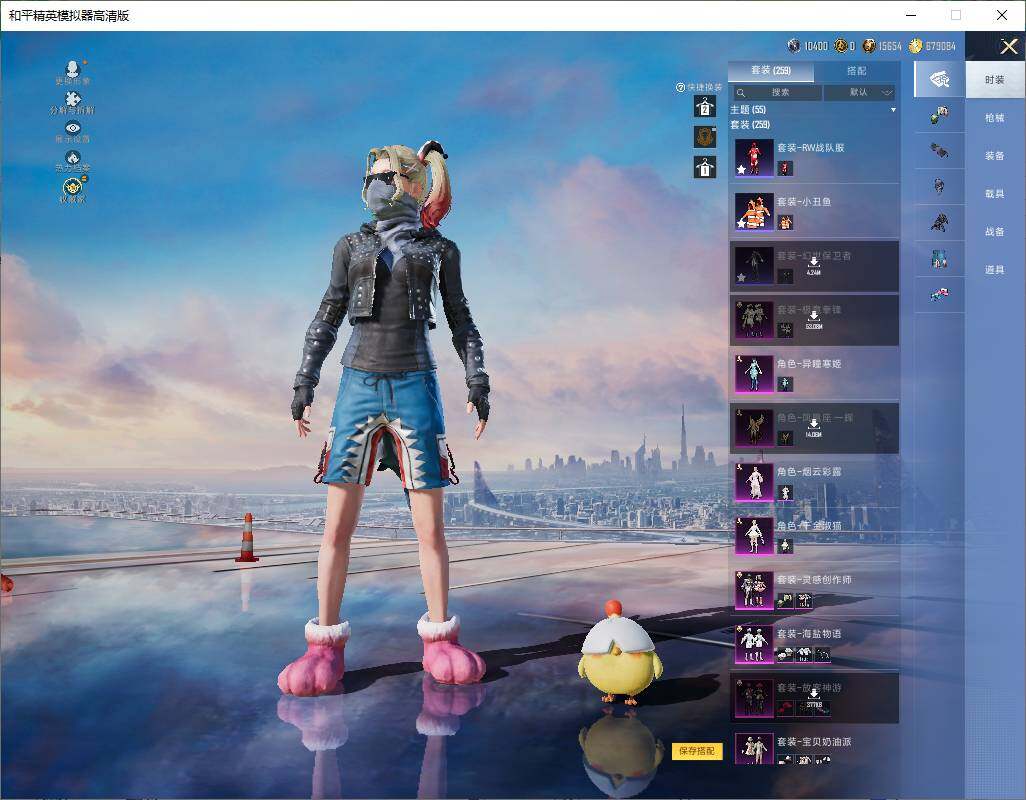Switch to the 搭配 tab
The height and width of the screenshot is (800, 1026).
pos(857,71)
